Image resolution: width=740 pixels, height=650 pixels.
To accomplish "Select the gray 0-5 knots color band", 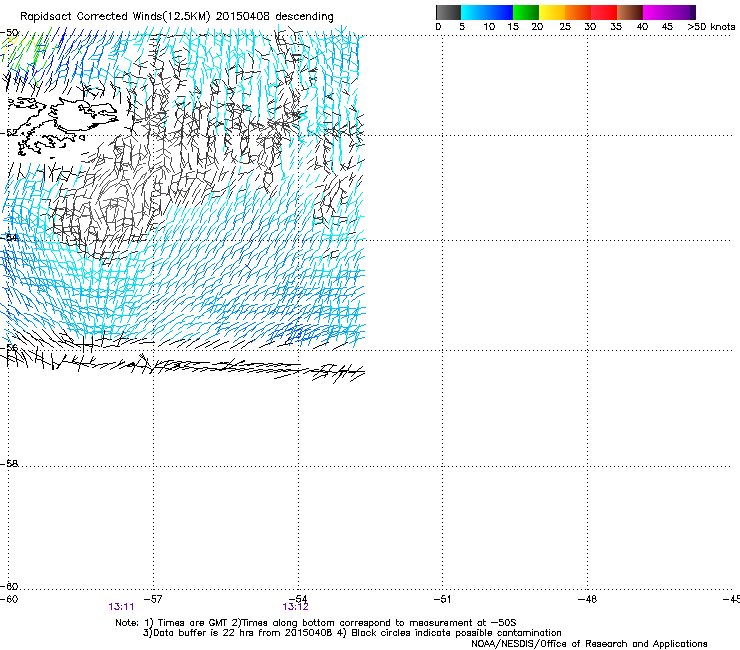I will click(x=448, y=12).
